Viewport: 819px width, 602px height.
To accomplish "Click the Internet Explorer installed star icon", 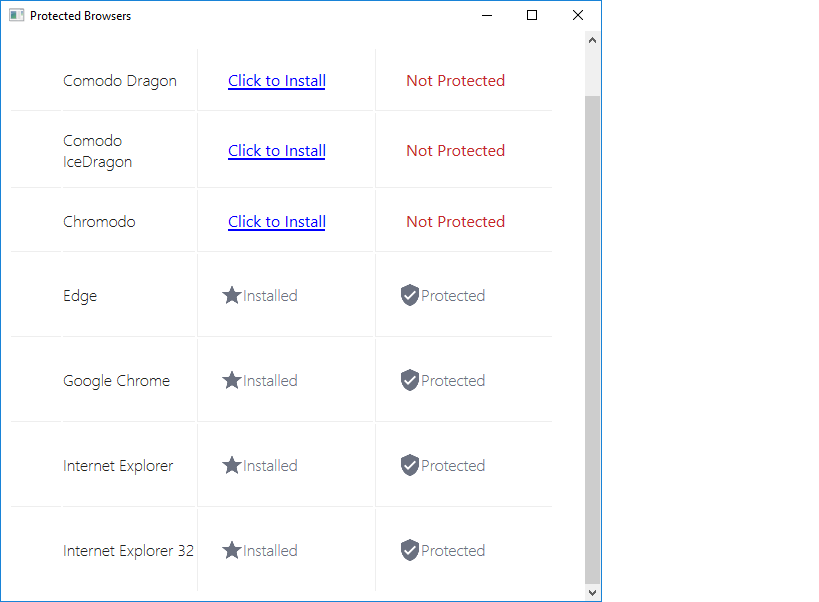I will click(x=231, y=466).
